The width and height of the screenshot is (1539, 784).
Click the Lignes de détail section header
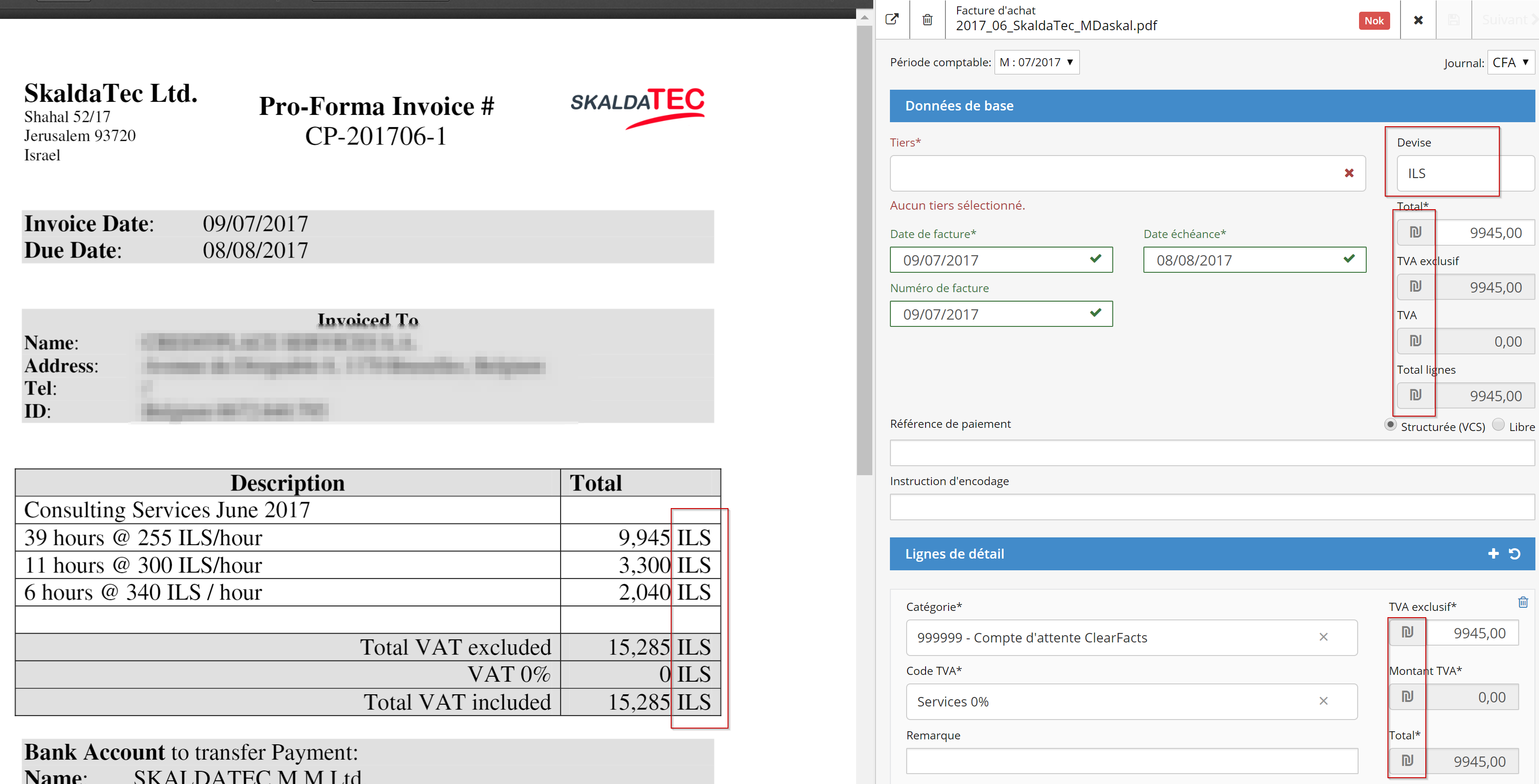(1212, 554)
